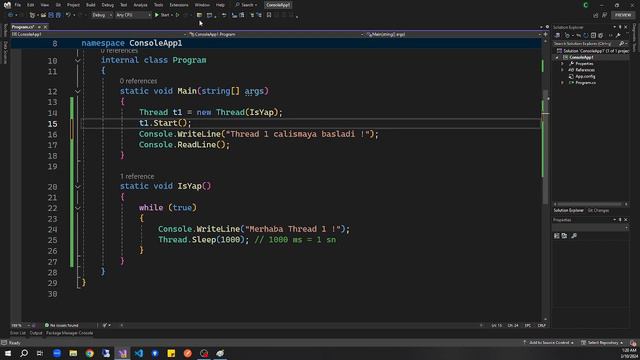The height and width of the screenshot is (360, 640).
Task: Click '1 reference' above IsYap method
Action: pyautogui.click(x=137, y=176)
